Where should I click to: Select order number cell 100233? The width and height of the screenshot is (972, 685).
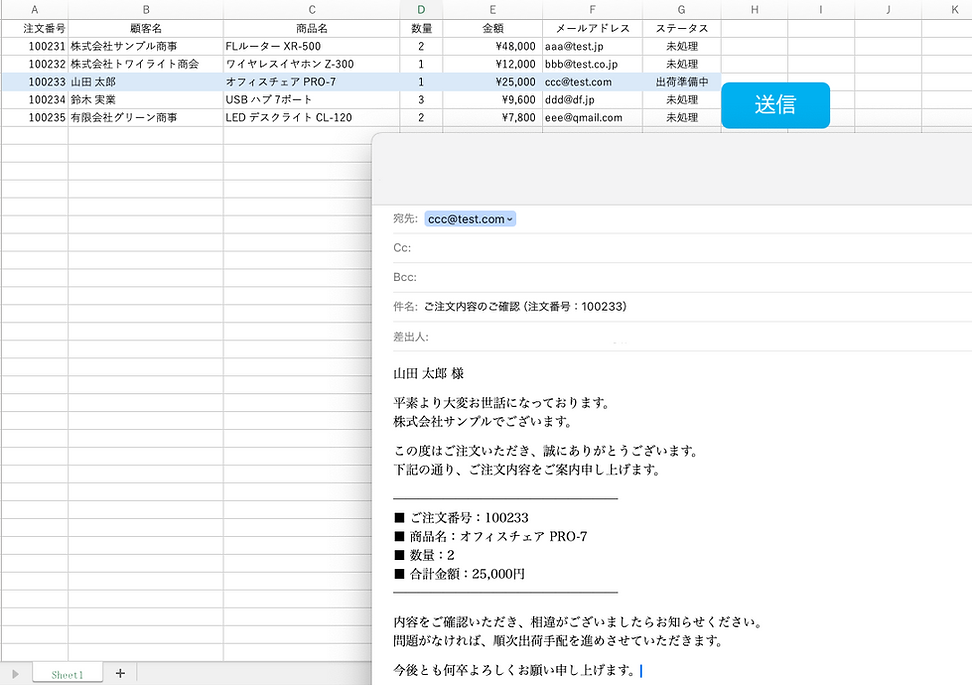35,82
